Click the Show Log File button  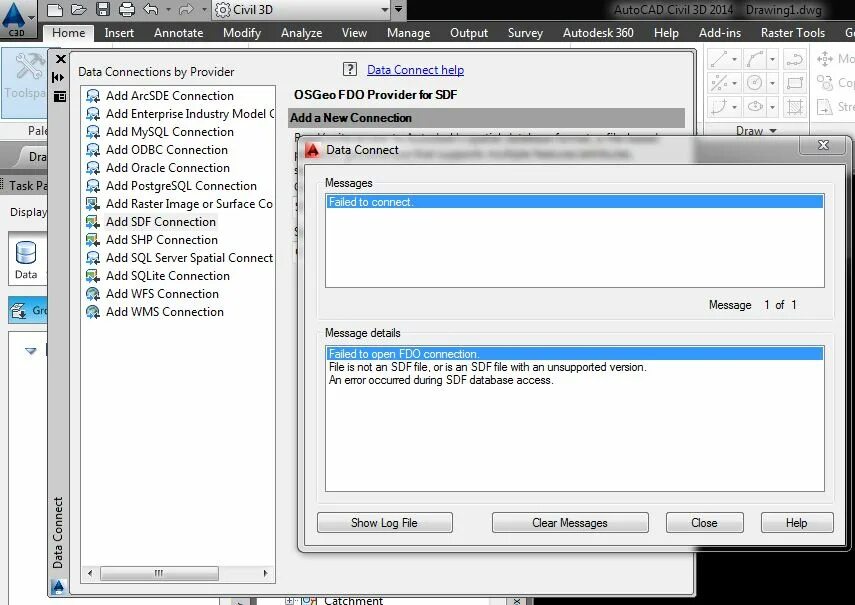384,523
